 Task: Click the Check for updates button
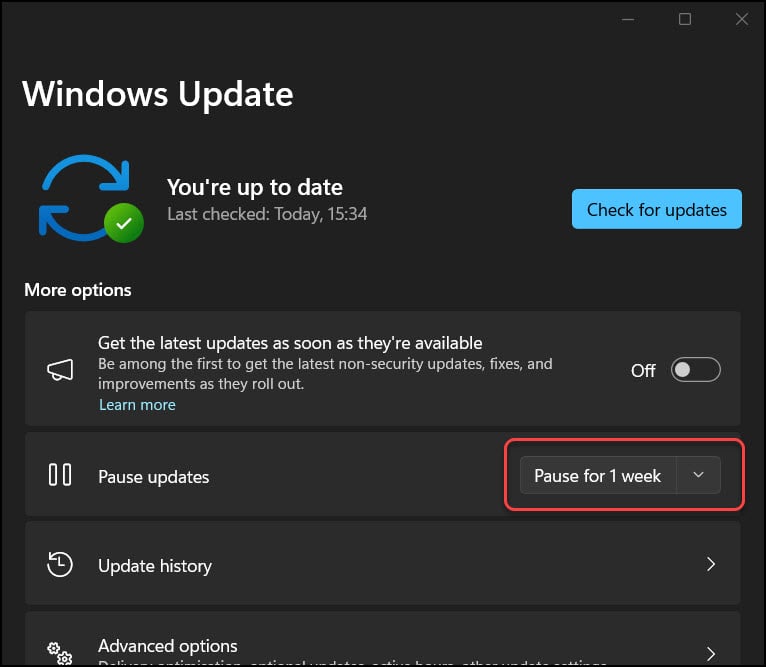[657, 209]
